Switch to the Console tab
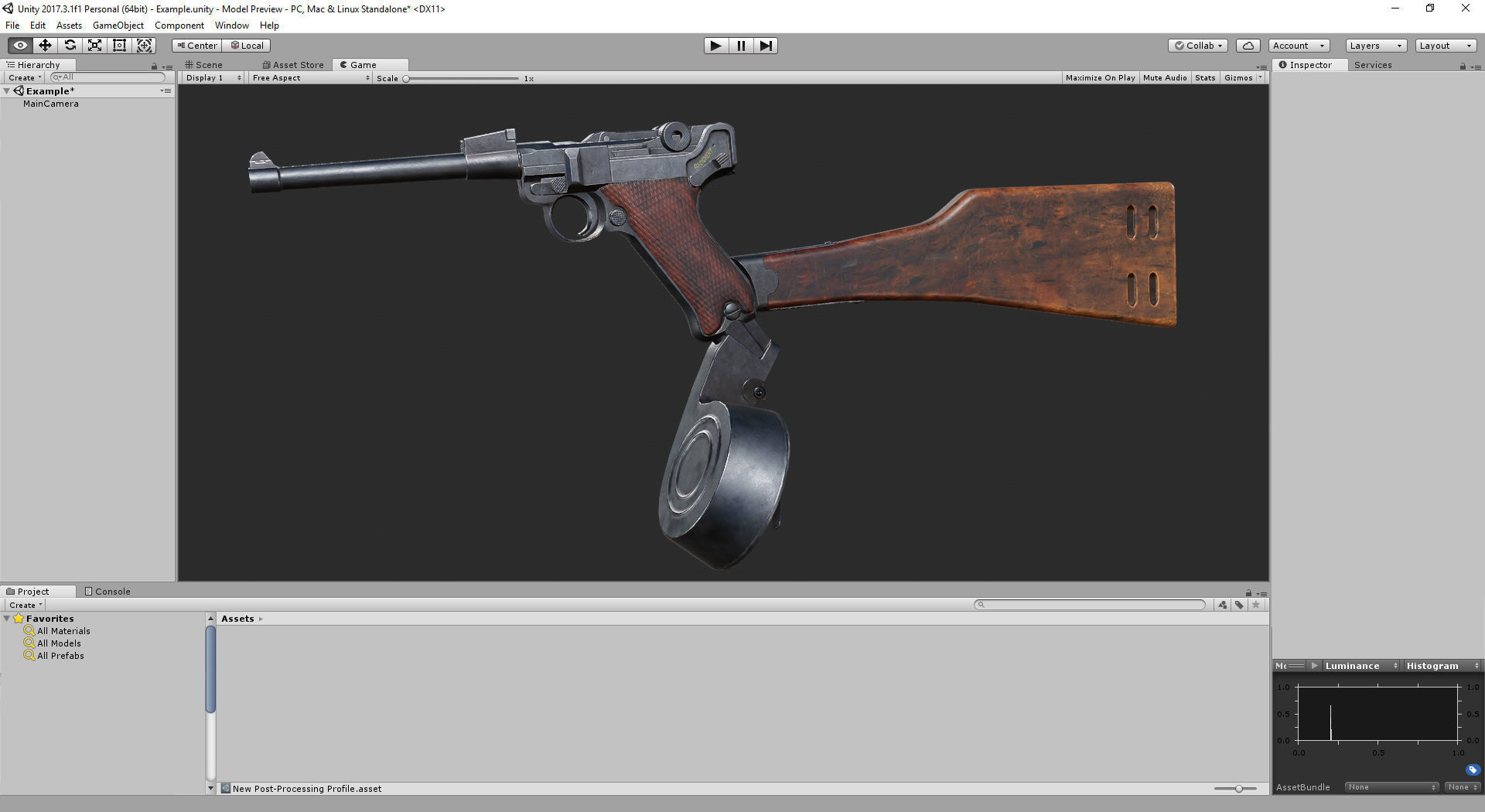This screenshot has width=1485, height=812. [x=108, y=592]
